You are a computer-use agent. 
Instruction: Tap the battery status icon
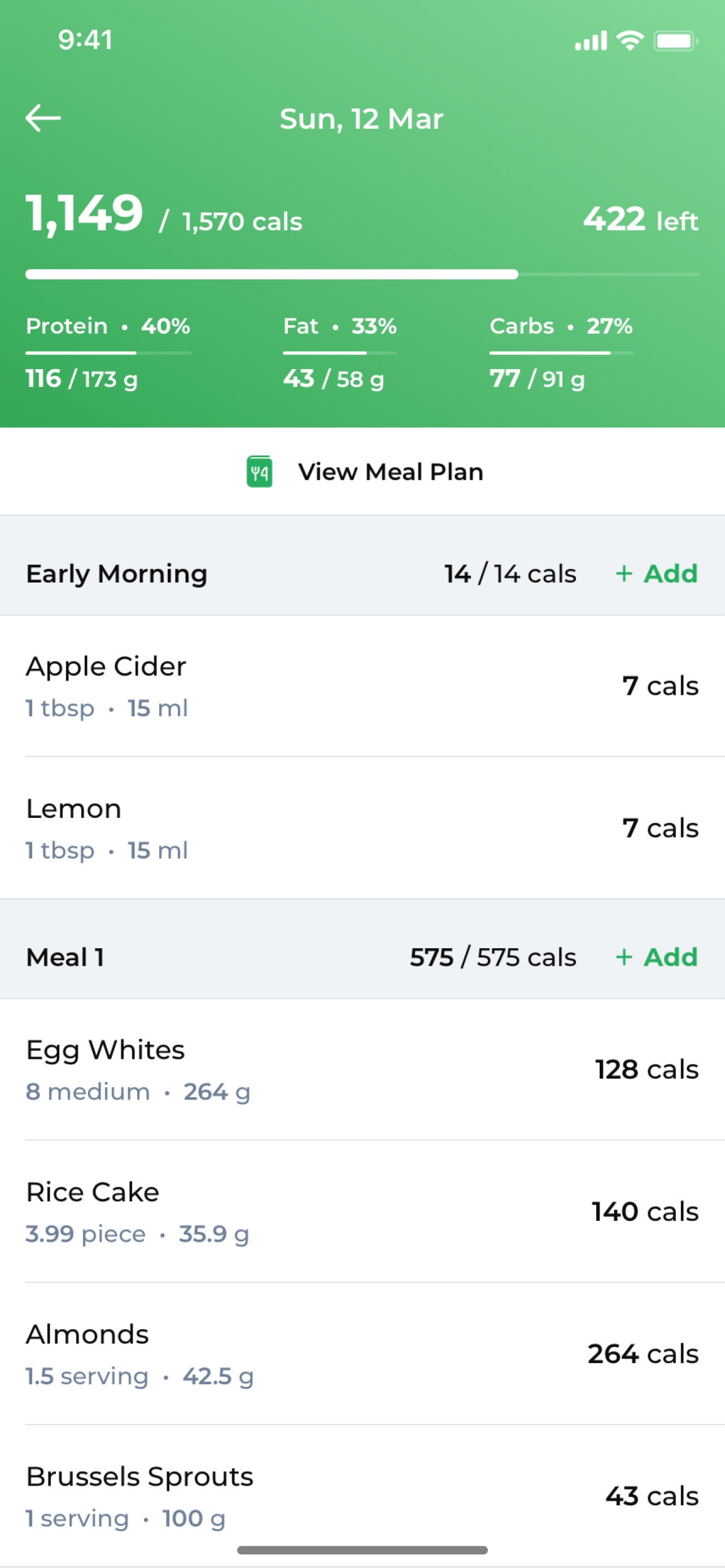coord(676,41)
